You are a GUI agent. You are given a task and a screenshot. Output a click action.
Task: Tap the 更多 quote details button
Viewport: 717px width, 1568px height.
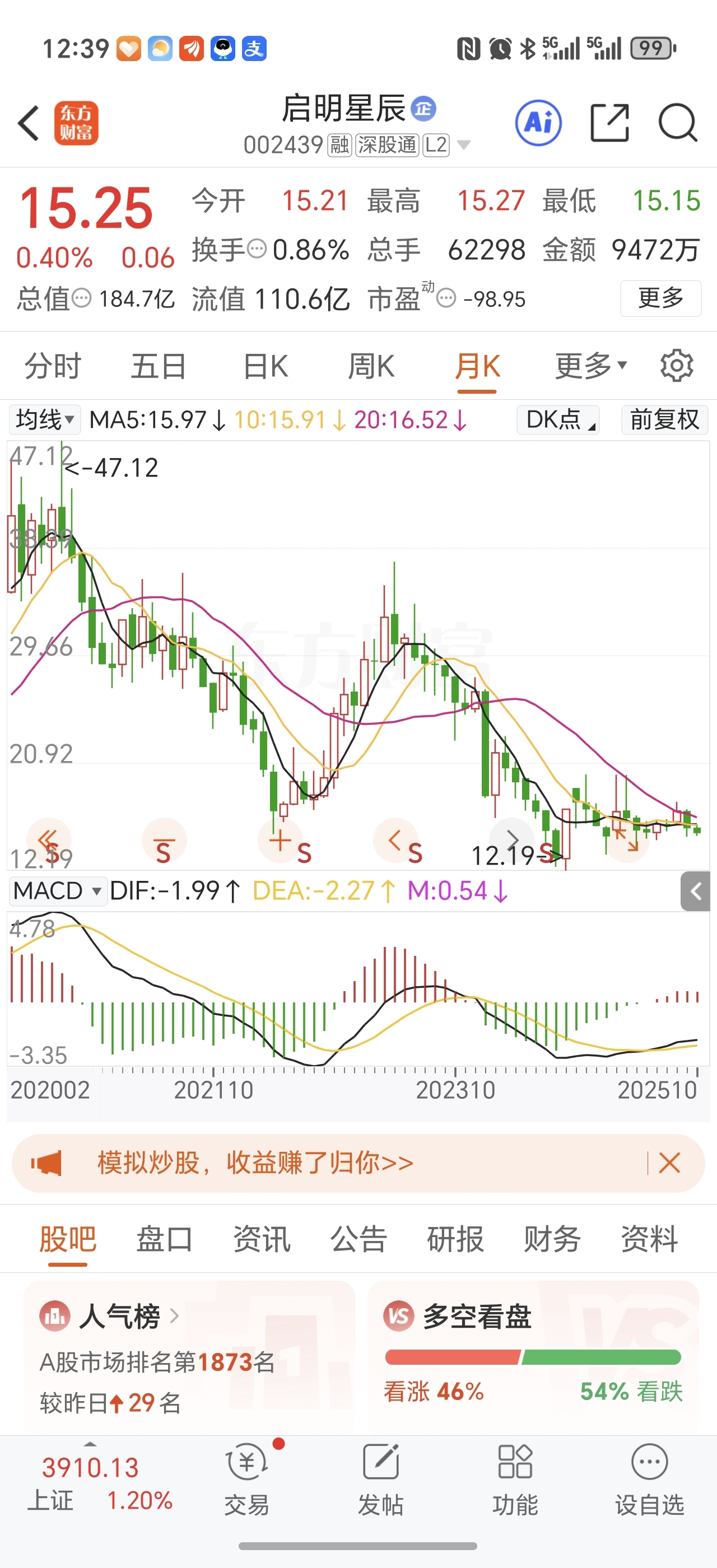click(x=661, y=298)
